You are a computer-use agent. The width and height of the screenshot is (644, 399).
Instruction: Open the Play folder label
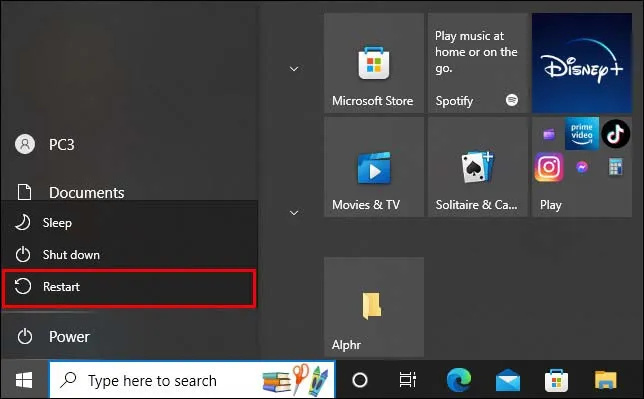pos(550,205)
